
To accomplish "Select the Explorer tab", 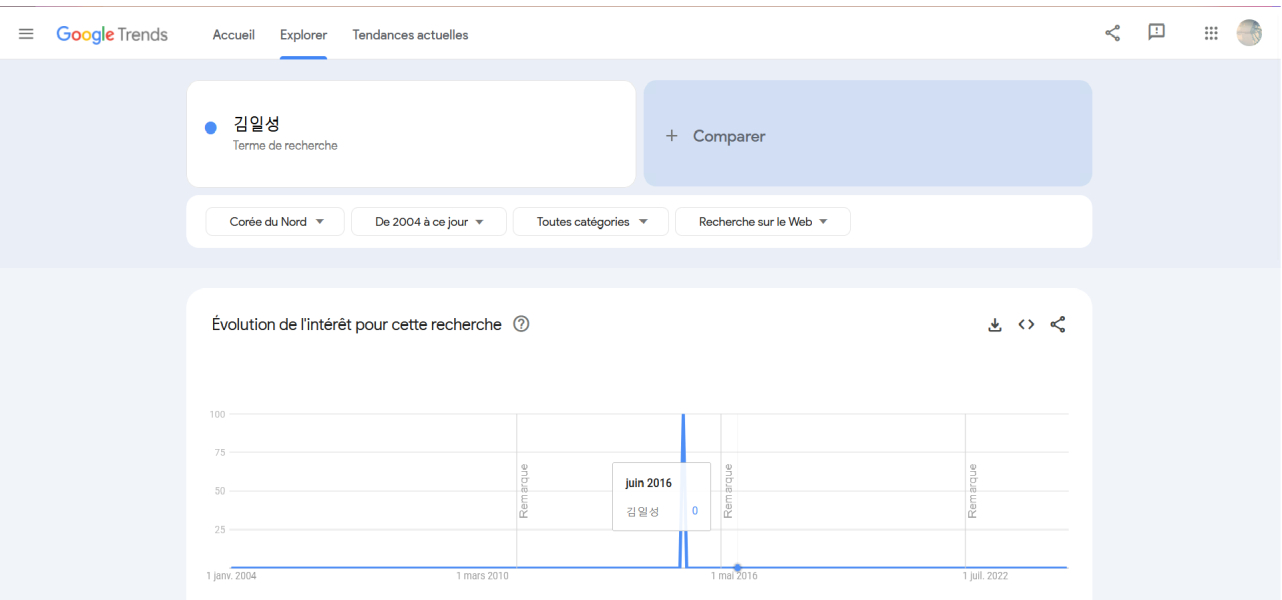I will click(303, 35).
